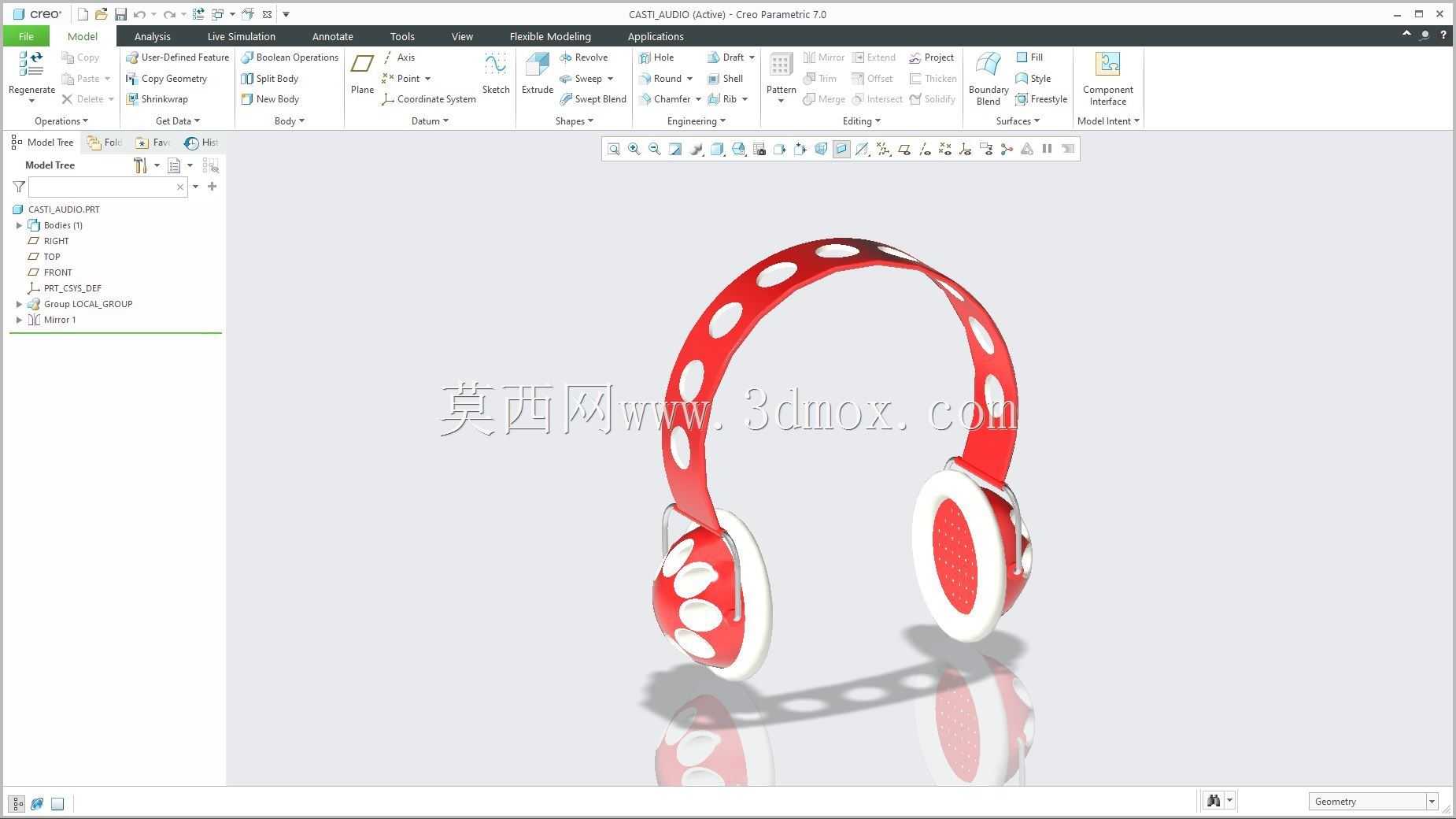Open the Annotate ribbon tab
The height and width of the screenshot is (819, 1456).
click(332, 36)
